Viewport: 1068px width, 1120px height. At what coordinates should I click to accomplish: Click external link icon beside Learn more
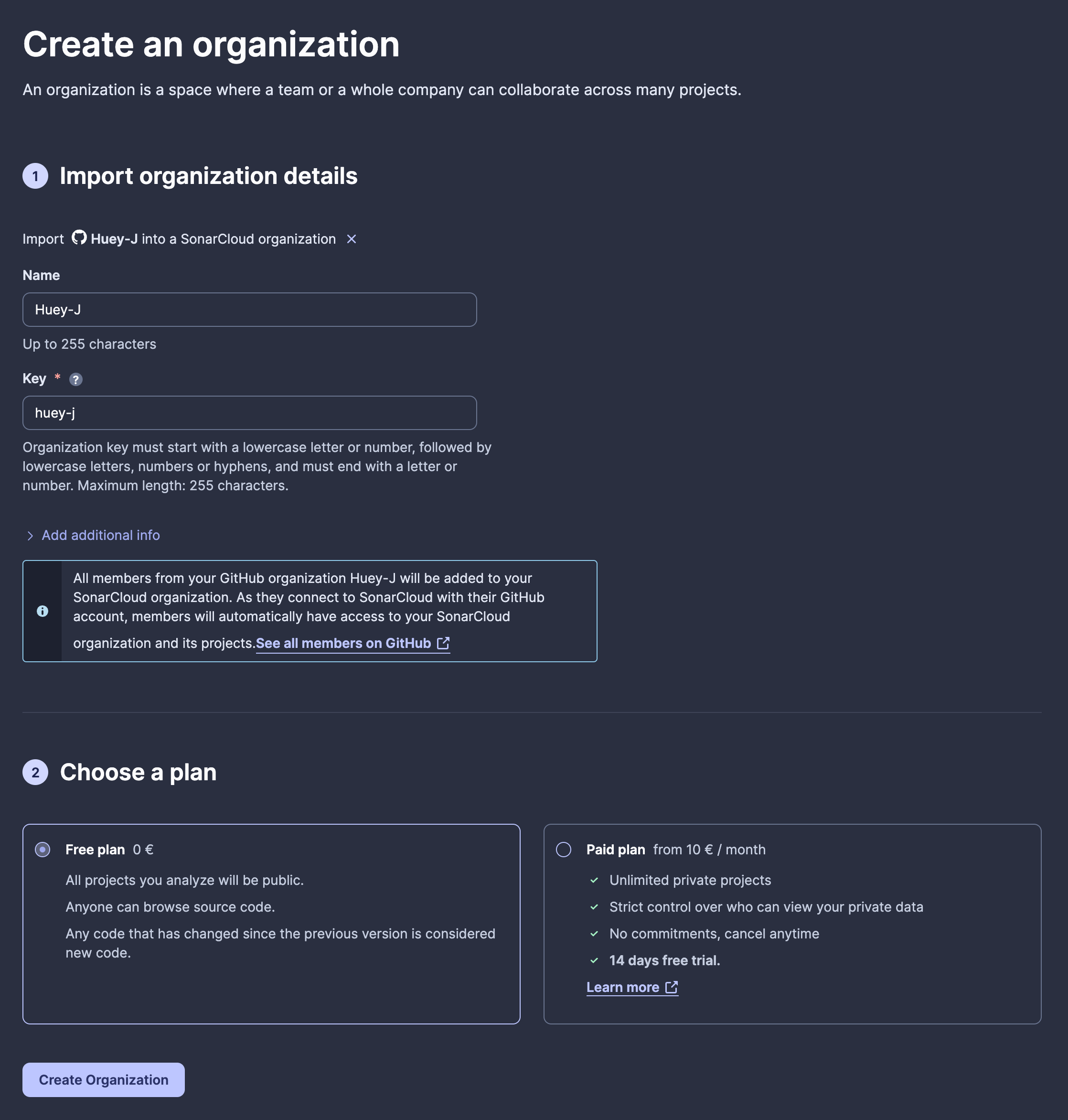[671, 987]
